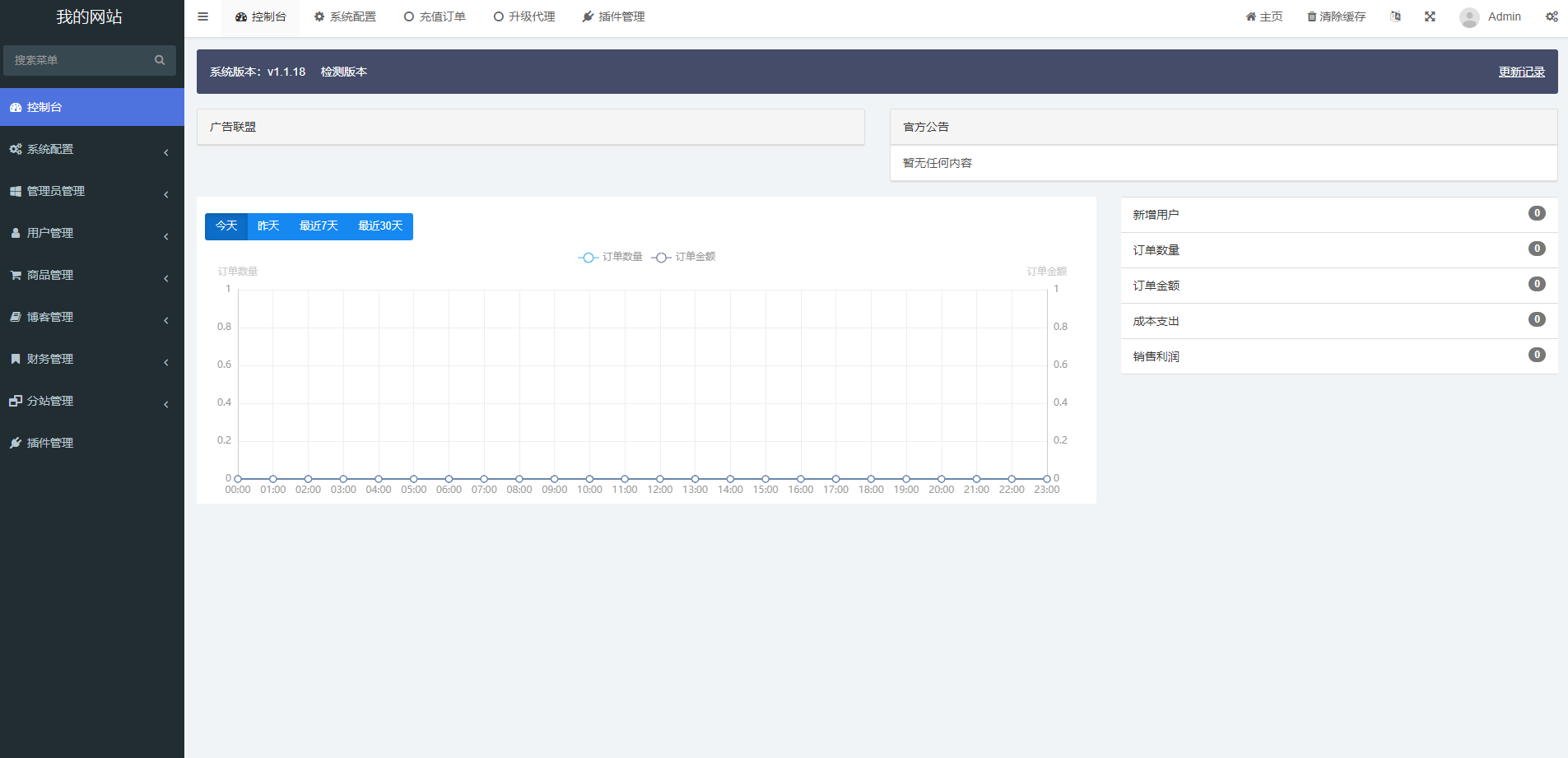Expand the 系统配置 sidebar menu
This screenshot has height=758, width=1568.
click(x=91, y=149)
